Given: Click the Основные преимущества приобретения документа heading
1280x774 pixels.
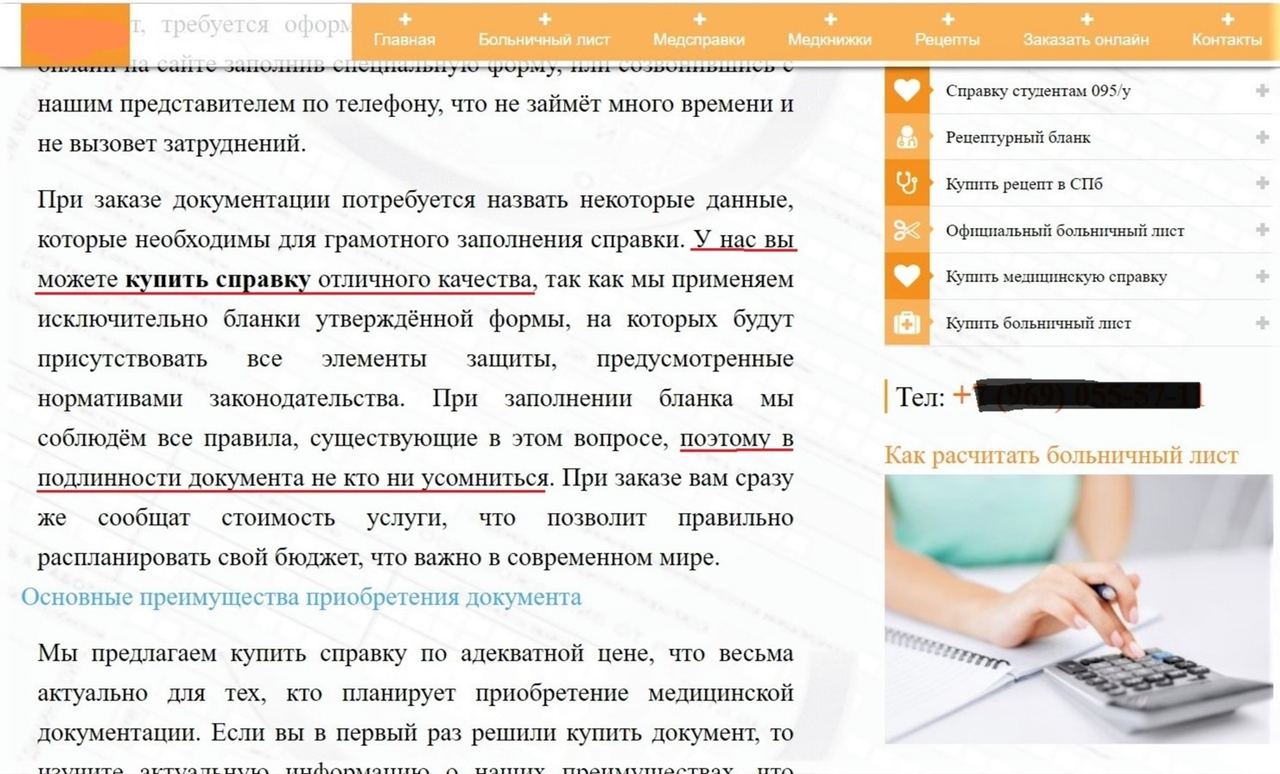Looking at the screenshot, I should tap(301, 597).
